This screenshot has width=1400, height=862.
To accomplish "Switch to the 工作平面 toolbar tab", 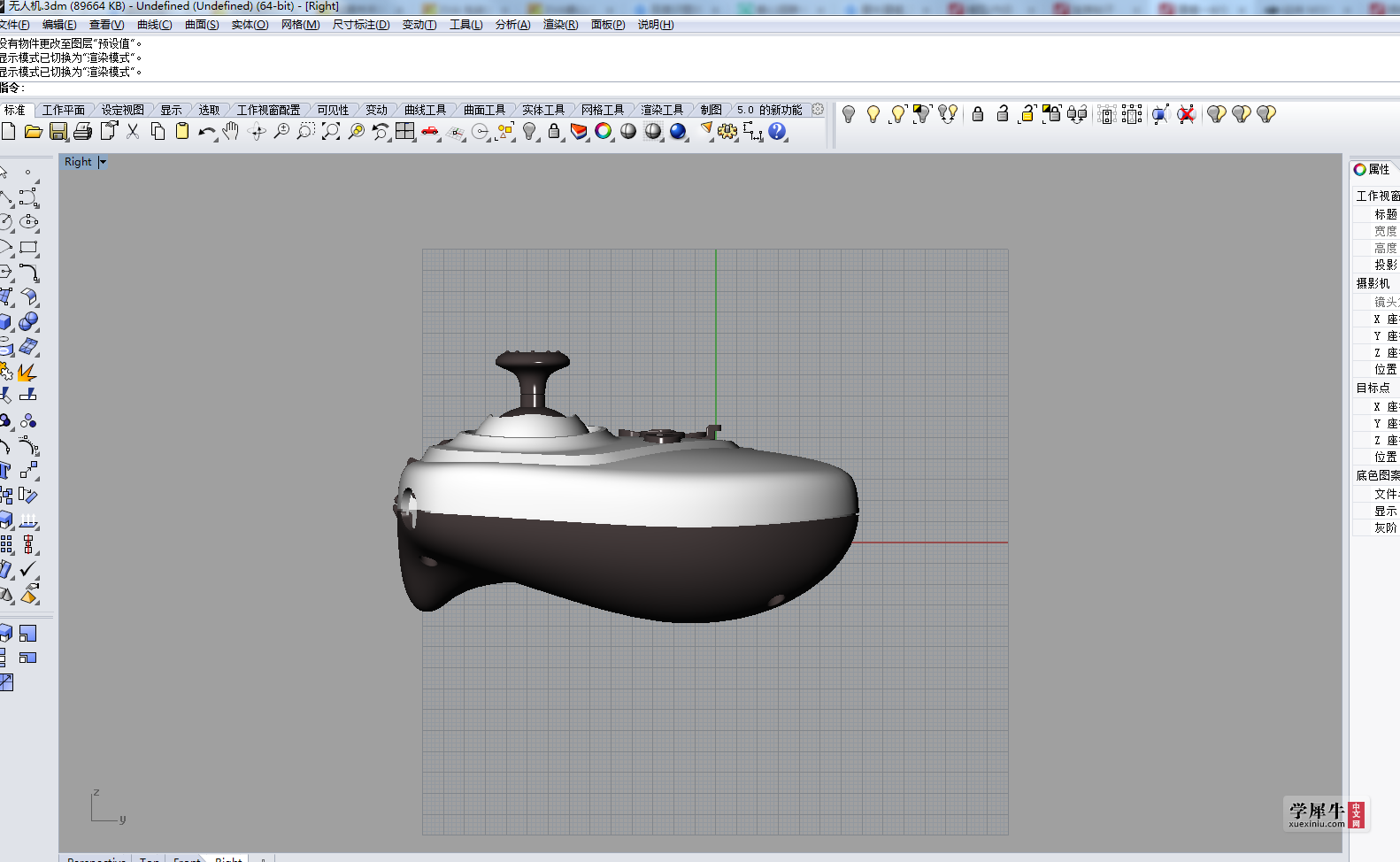I will [x=64, y=110].
